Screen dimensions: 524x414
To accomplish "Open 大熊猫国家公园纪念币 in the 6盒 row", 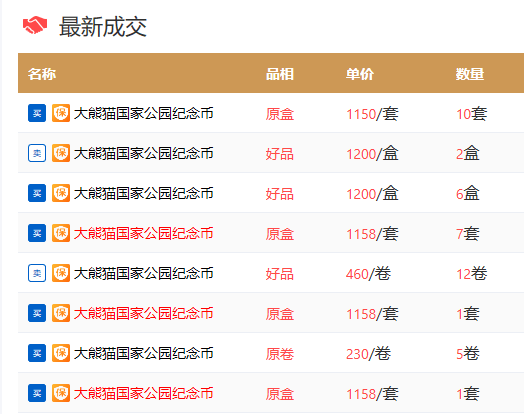I will pos(143,193).
